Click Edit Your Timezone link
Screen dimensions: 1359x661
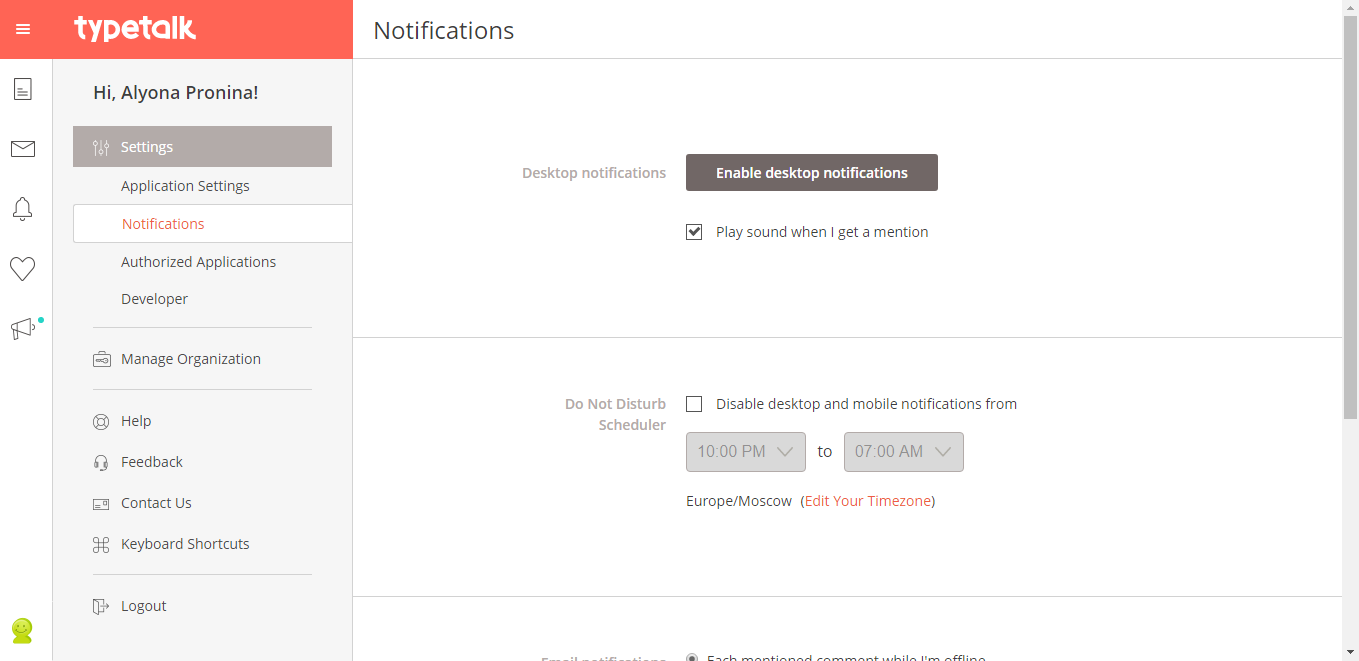[x=867, y=501]
